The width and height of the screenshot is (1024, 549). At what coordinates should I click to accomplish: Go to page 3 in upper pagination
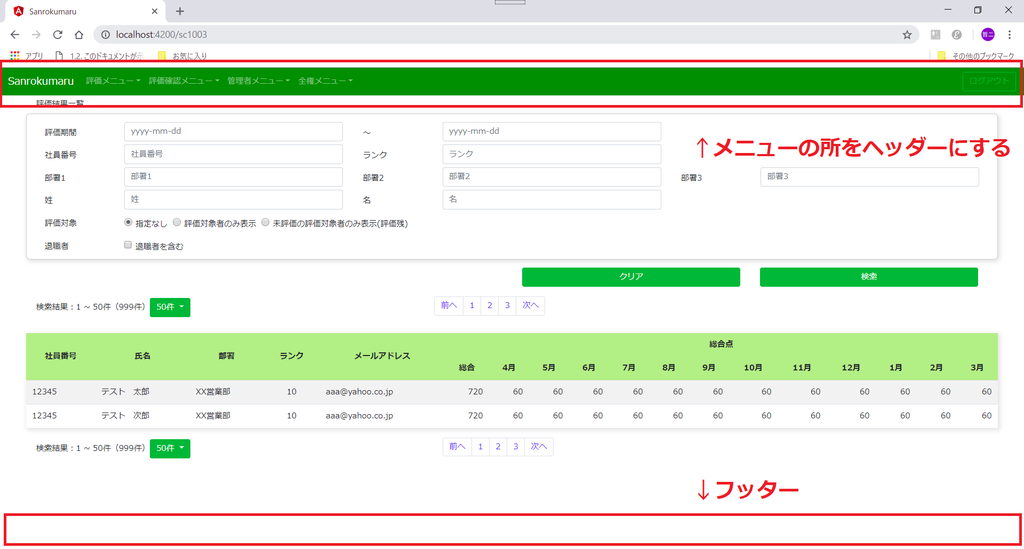coord(507,306)
